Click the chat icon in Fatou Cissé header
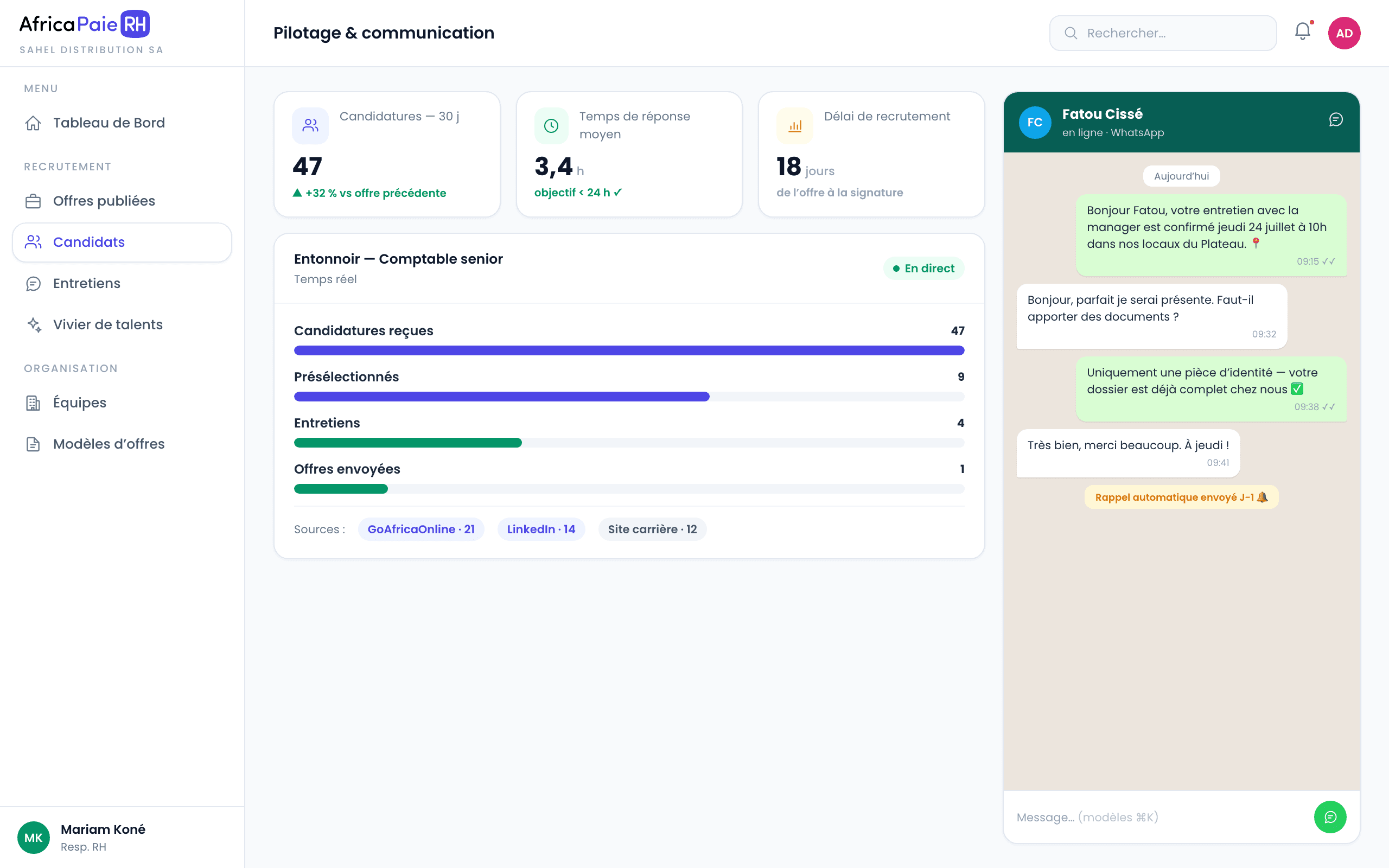1389x868 pixels. pyautogui.click(x=1336, y=119)
